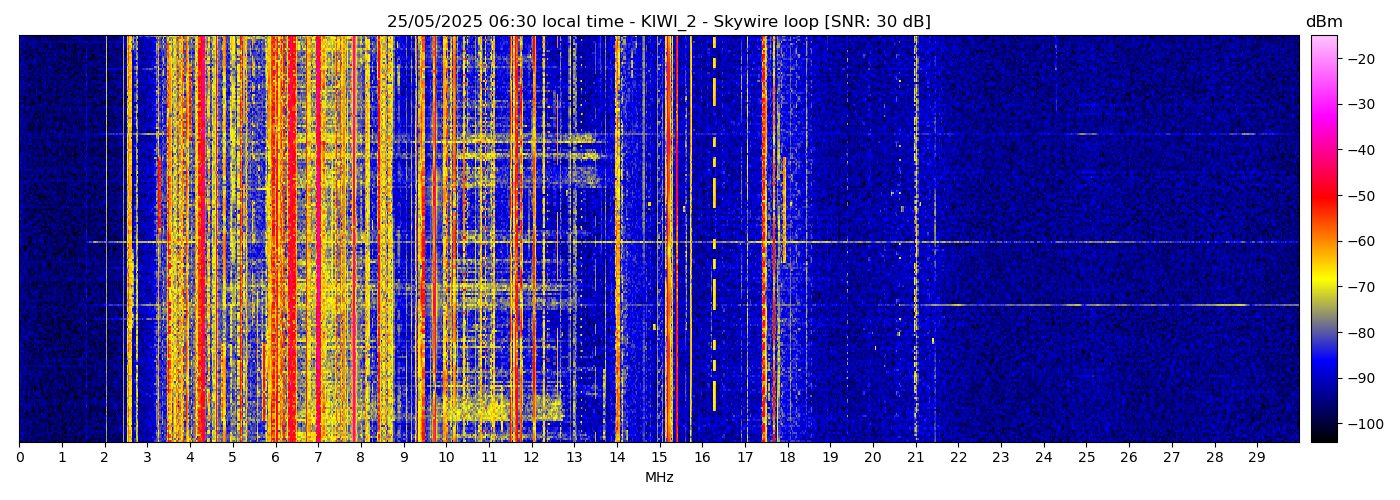Click the 5 MHz axis tick label

(232, 457)
